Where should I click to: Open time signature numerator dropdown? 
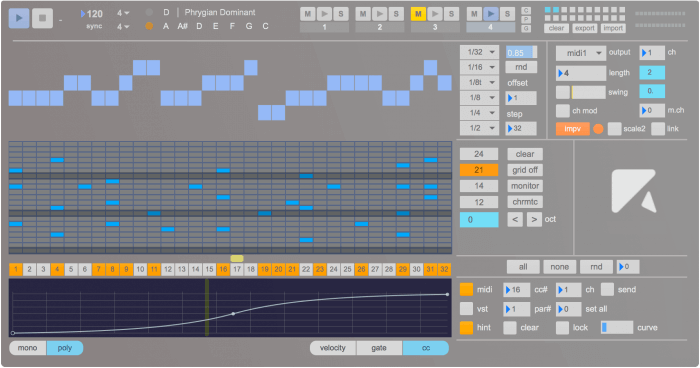[x=123, y=13]
